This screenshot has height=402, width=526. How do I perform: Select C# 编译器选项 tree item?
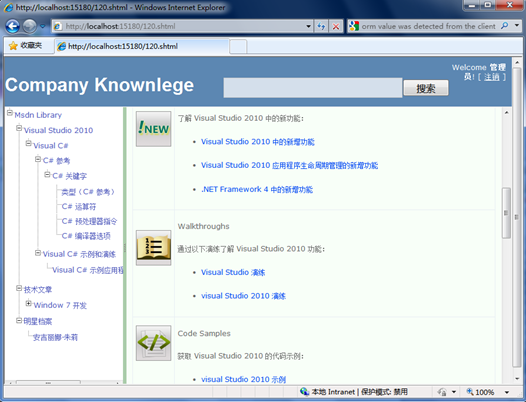click(x=86, y=236)
